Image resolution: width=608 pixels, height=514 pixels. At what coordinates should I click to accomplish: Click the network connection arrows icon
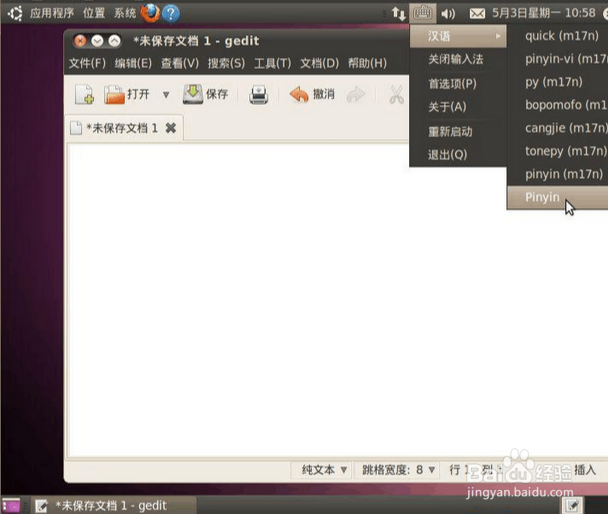[x=398, y=14]
